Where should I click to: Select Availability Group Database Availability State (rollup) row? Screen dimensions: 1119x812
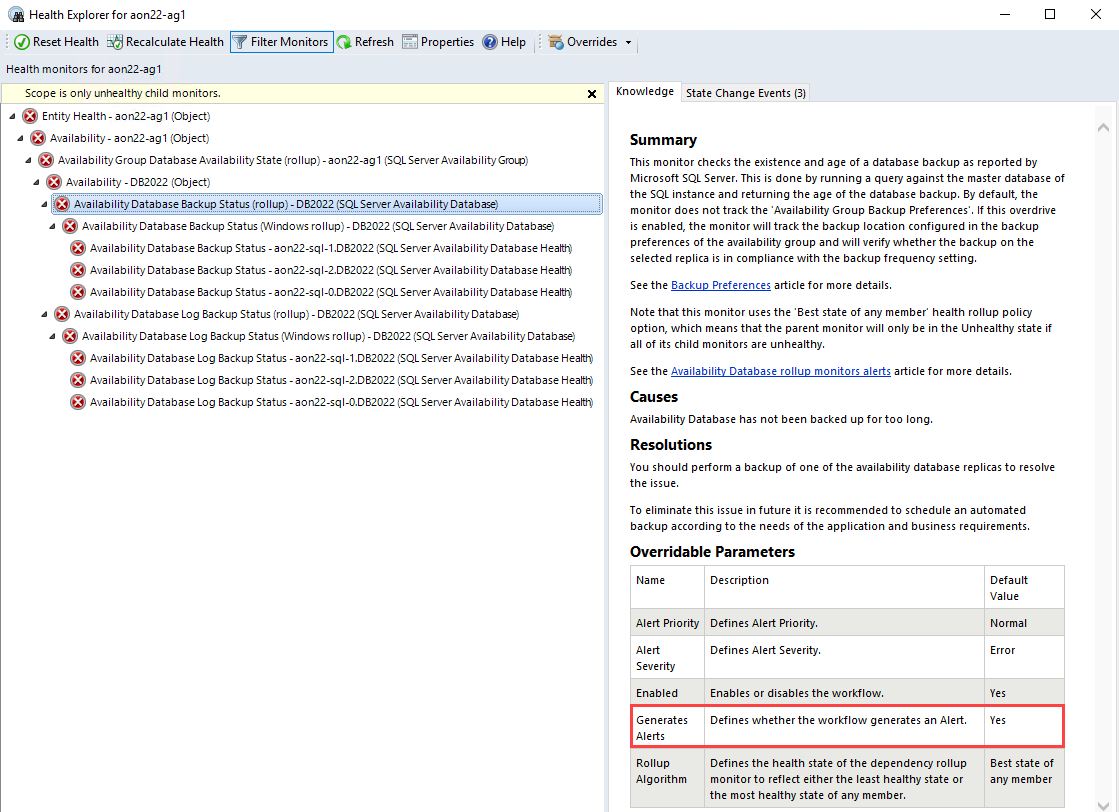[293, 161]
